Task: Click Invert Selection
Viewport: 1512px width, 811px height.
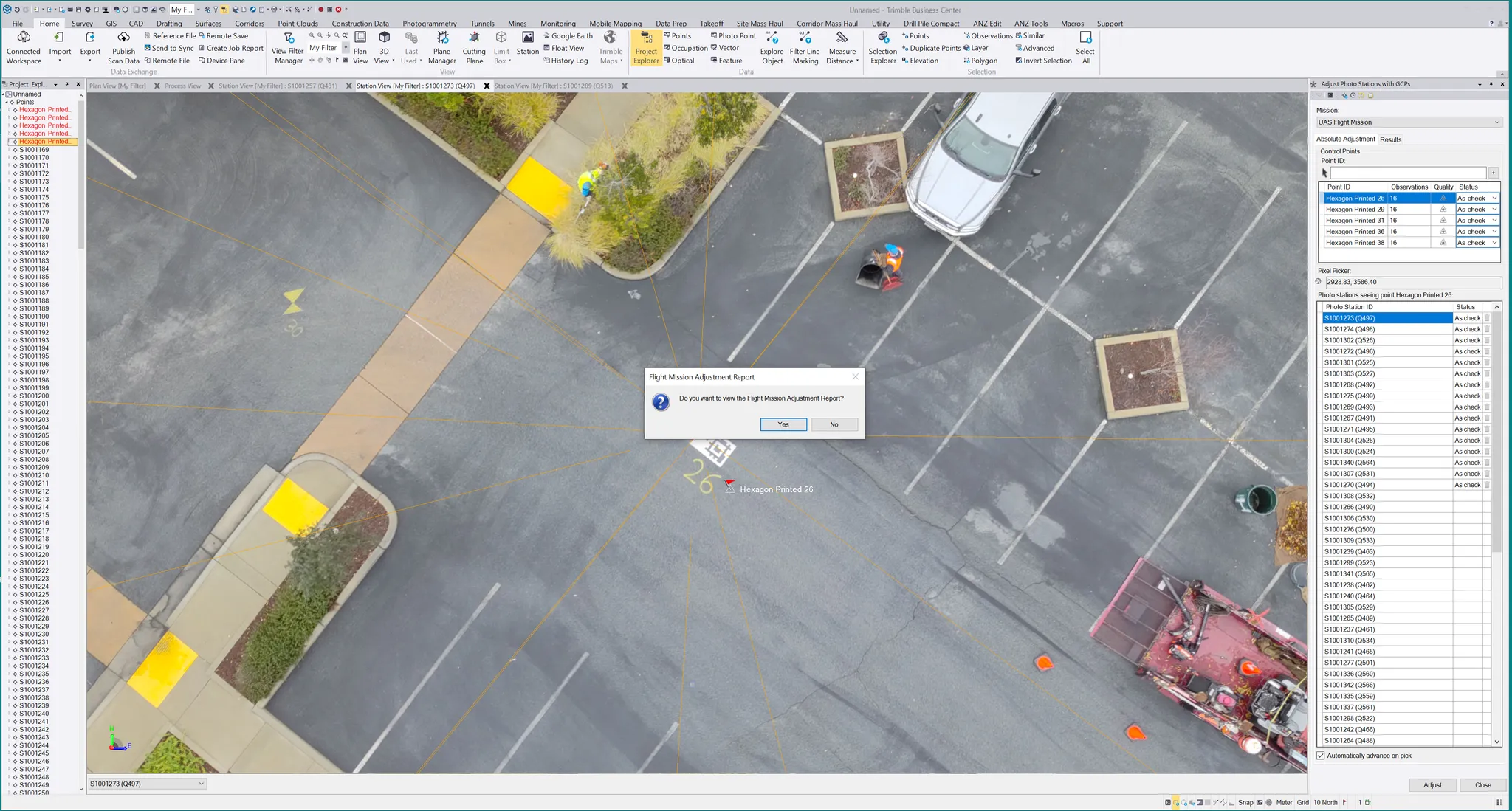Action: tap(1043, 61)
